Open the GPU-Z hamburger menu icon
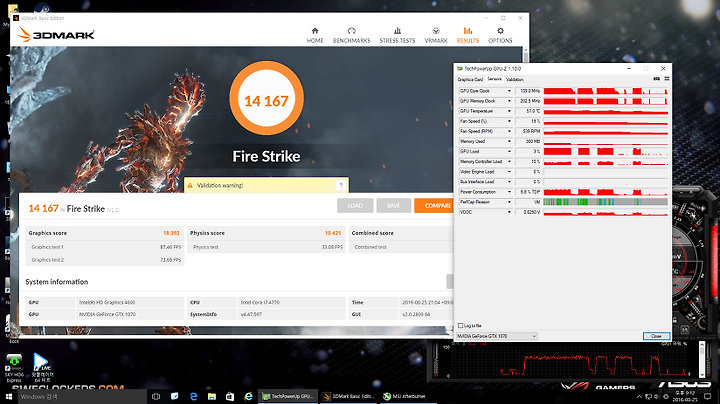The width and height of the screenshot is (720, 404). pos(667,79)
